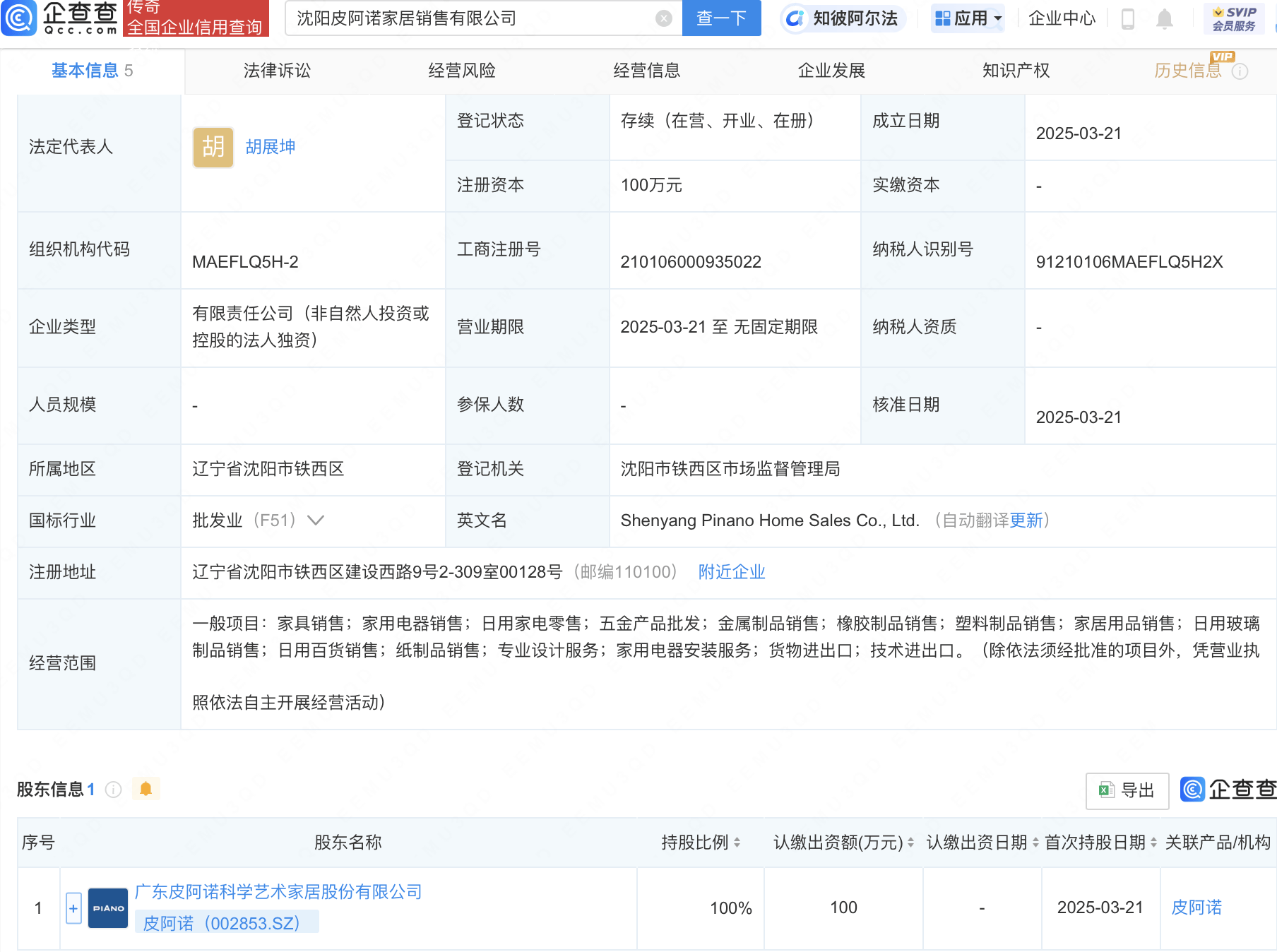Select registration number 210106000935022
This screenshot has width=1277, height=952.
pyautogui.click(x=691, y=262)
